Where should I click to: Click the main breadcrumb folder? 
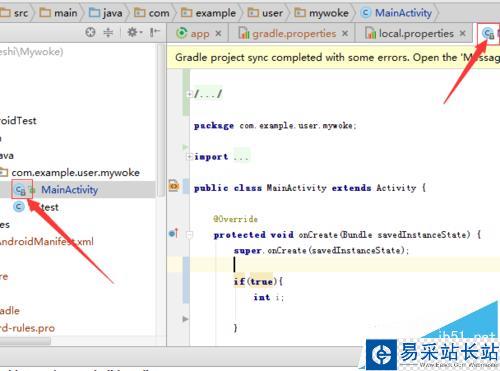58,13
